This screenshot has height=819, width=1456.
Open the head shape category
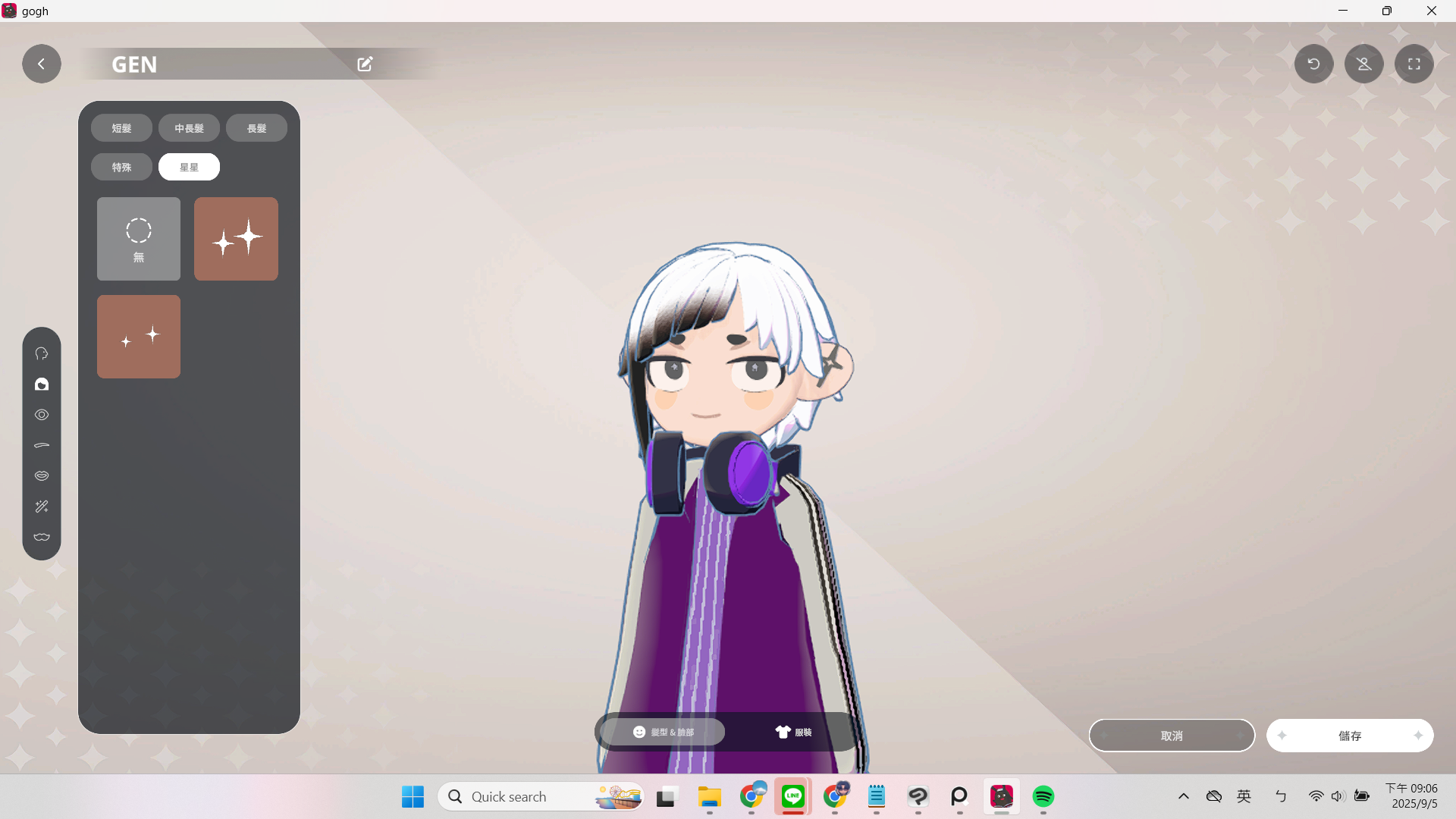click(x=42, y=354)
